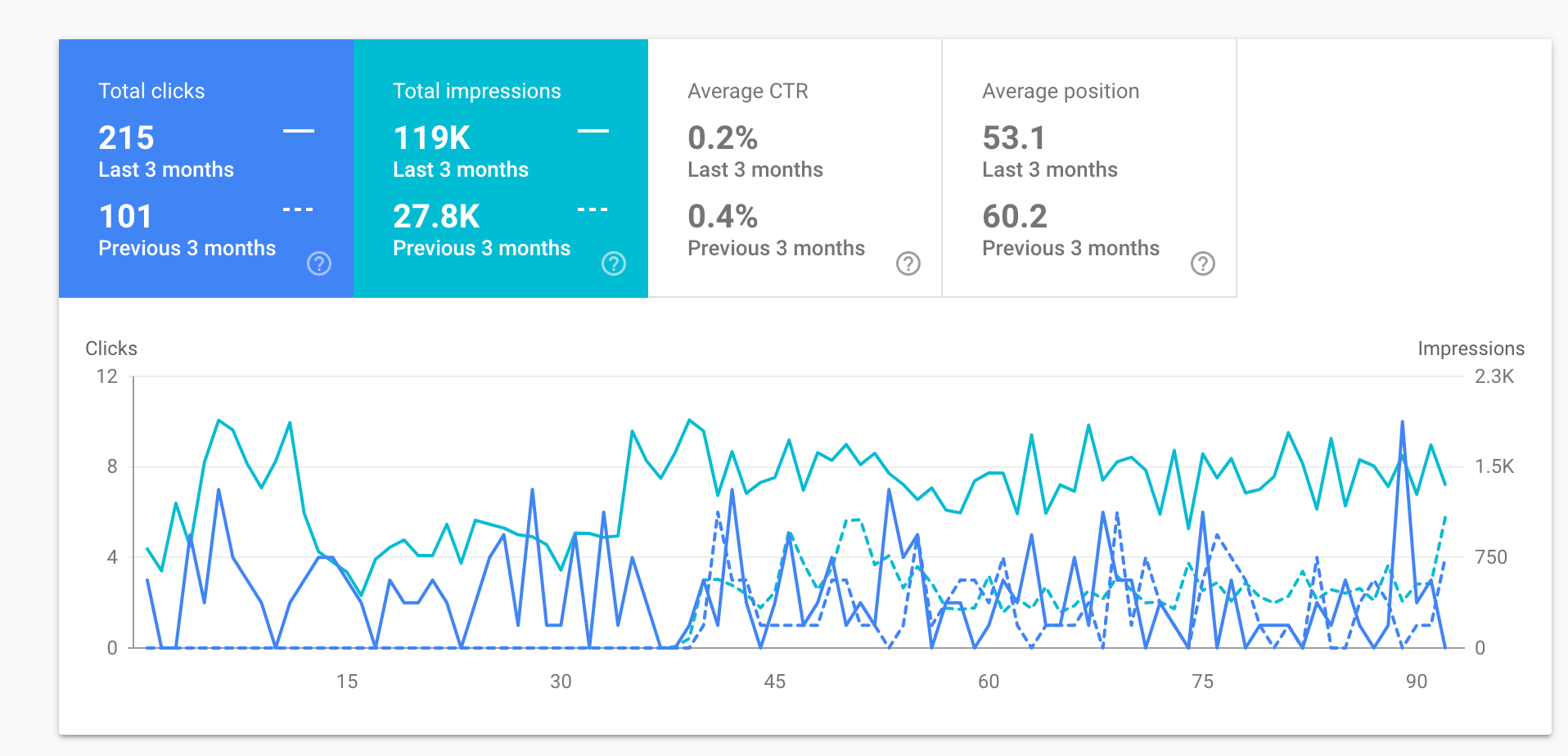Image resolution: width=1568 pixels, height=756 pixels.
Task: Click x-axis label 45
Action: 775,682
